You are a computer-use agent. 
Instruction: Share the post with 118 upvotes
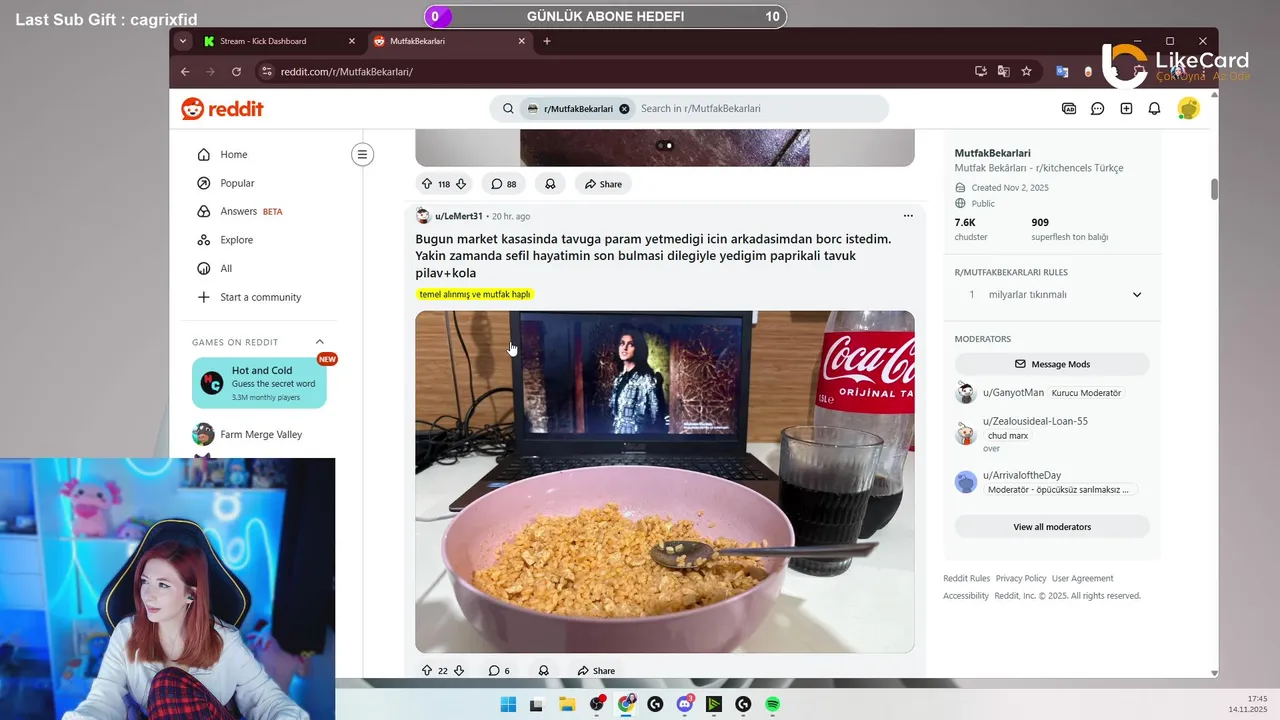(x=603, y=184)
